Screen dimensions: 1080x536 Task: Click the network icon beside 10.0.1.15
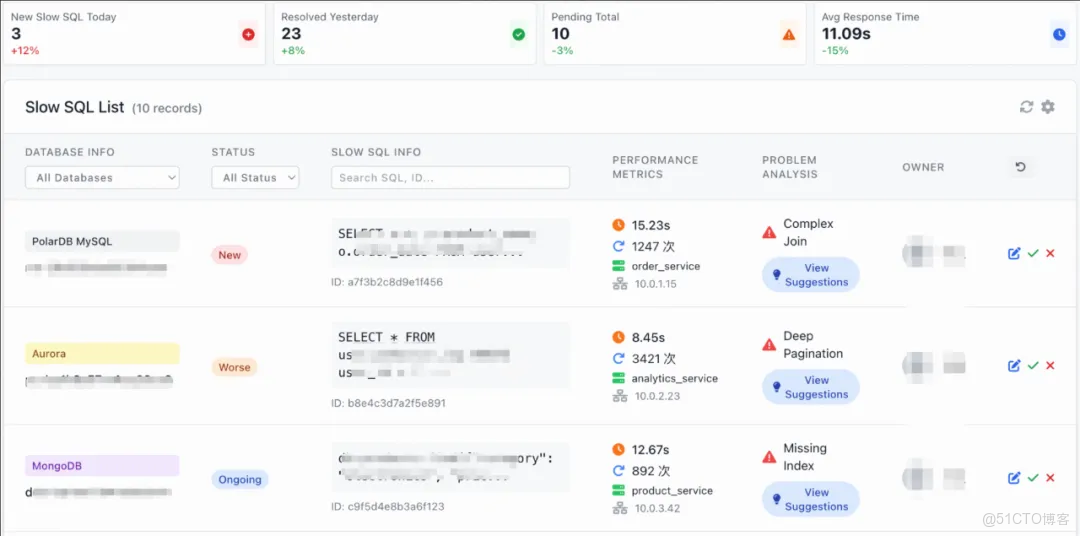pos(620,284)
